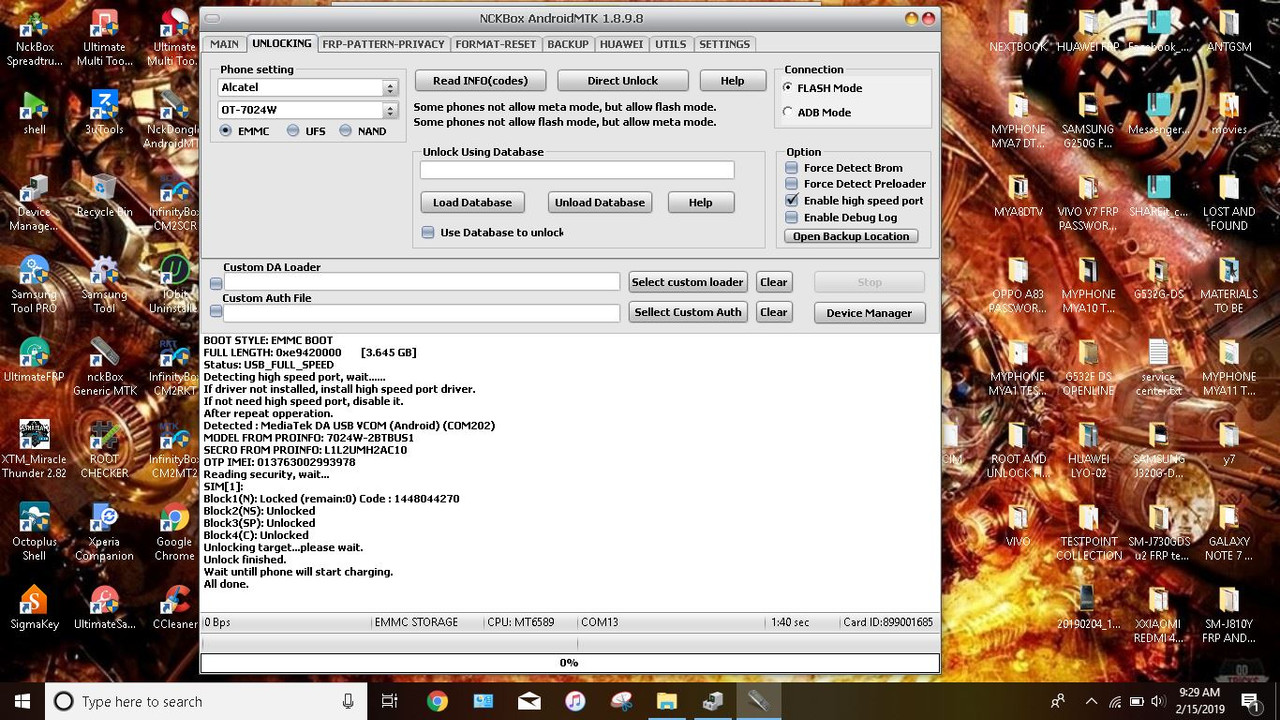Click the Direct Unlock button
This screenshot has height=720, width=1280.
tap(623, 81)
